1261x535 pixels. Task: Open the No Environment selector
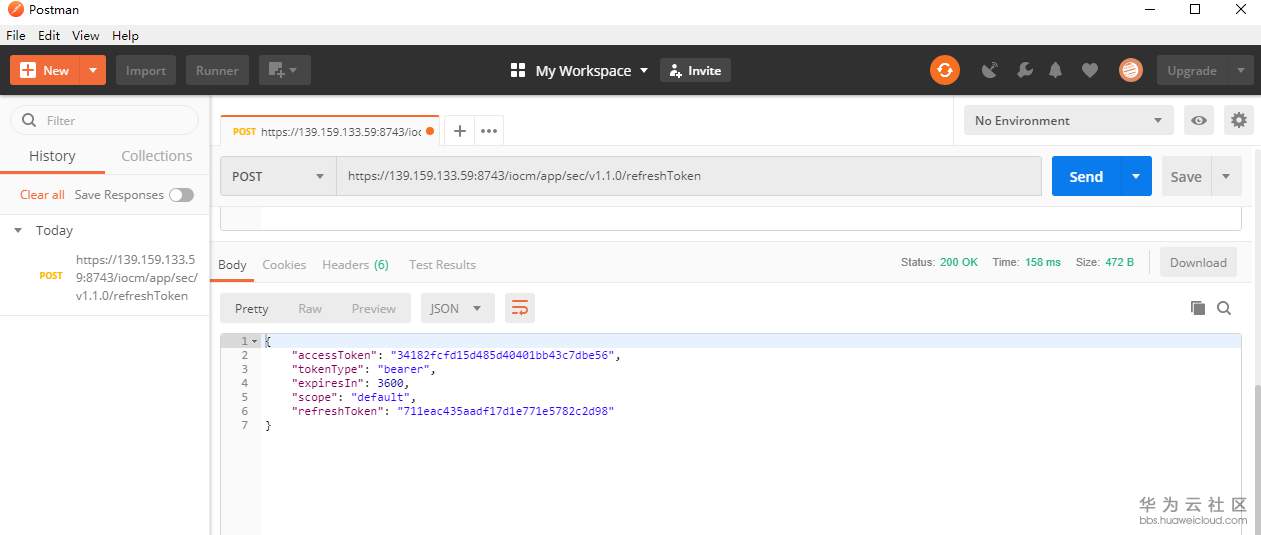pyautogui.click(x=1069, y=120)
